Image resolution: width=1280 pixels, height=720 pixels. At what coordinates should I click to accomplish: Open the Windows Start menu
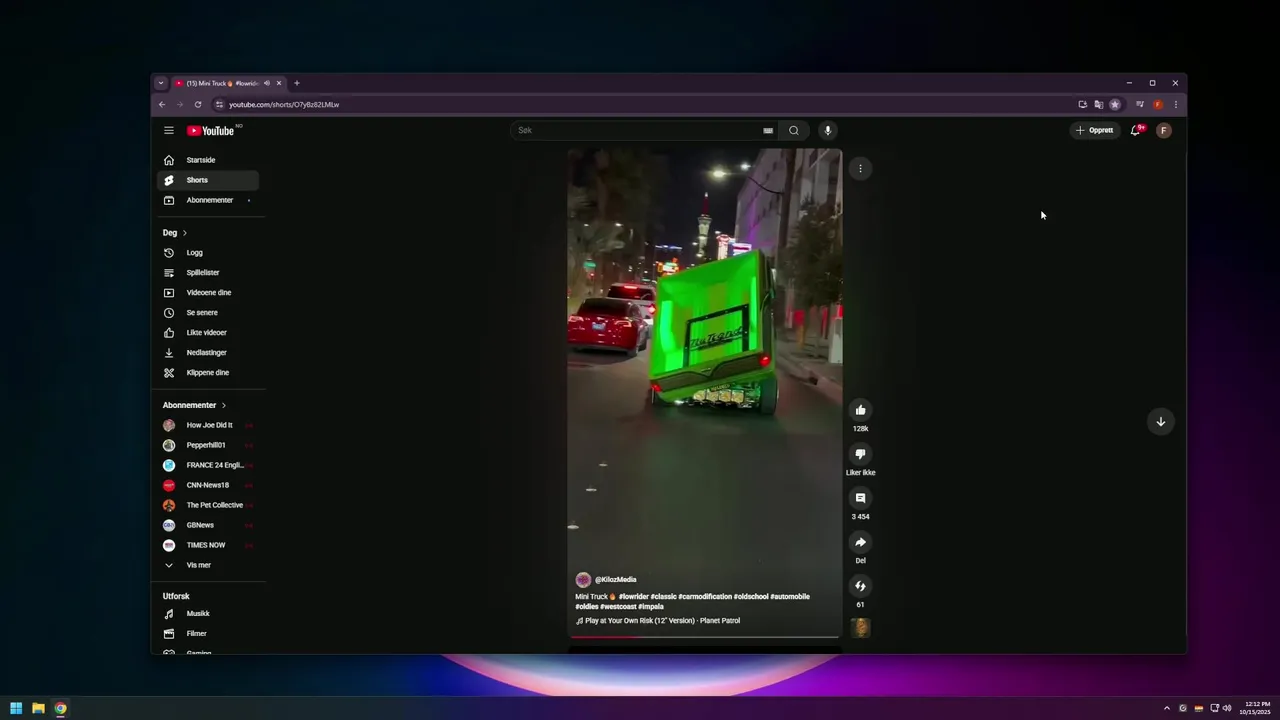click(16, 708)
